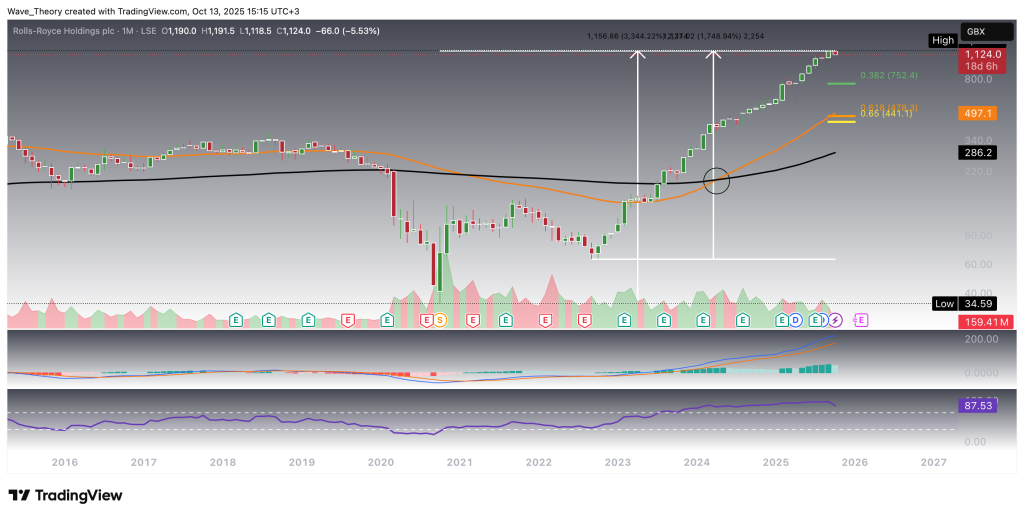The height and width of the screenshot is (517, 1024).
Task: Click the purple lightning bolt event marker
Action: tap(836, 320)
